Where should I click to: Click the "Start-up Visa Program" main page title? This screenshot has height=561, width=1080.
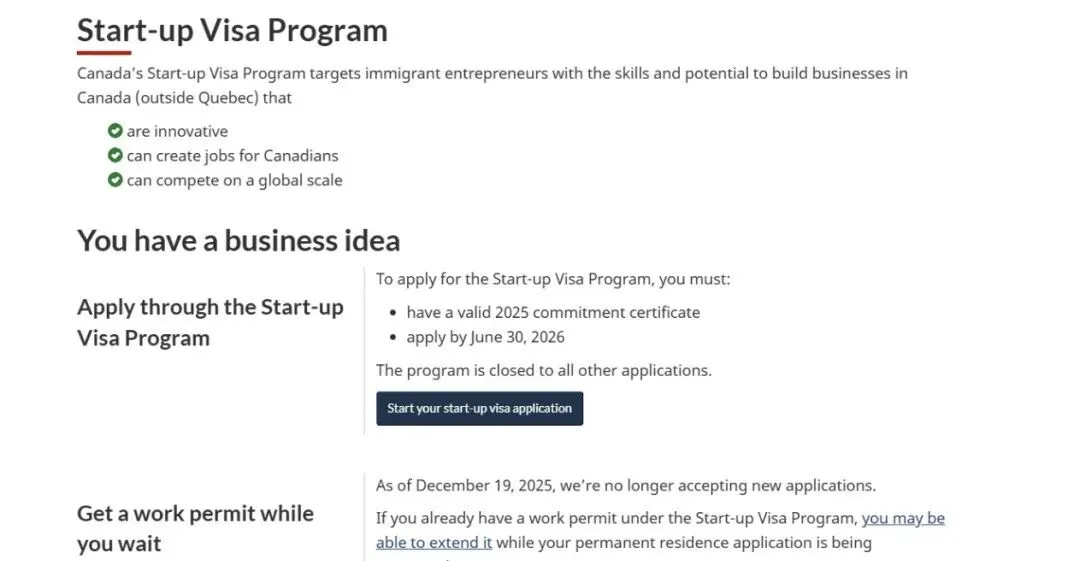pyautogui.click(x=232, y=30)
